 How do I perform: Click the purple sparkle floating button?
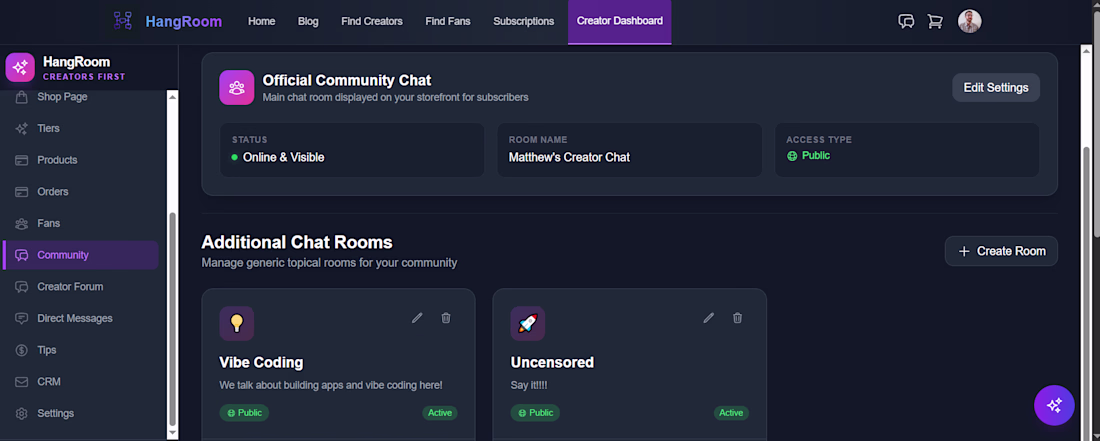click(1054, 405)
